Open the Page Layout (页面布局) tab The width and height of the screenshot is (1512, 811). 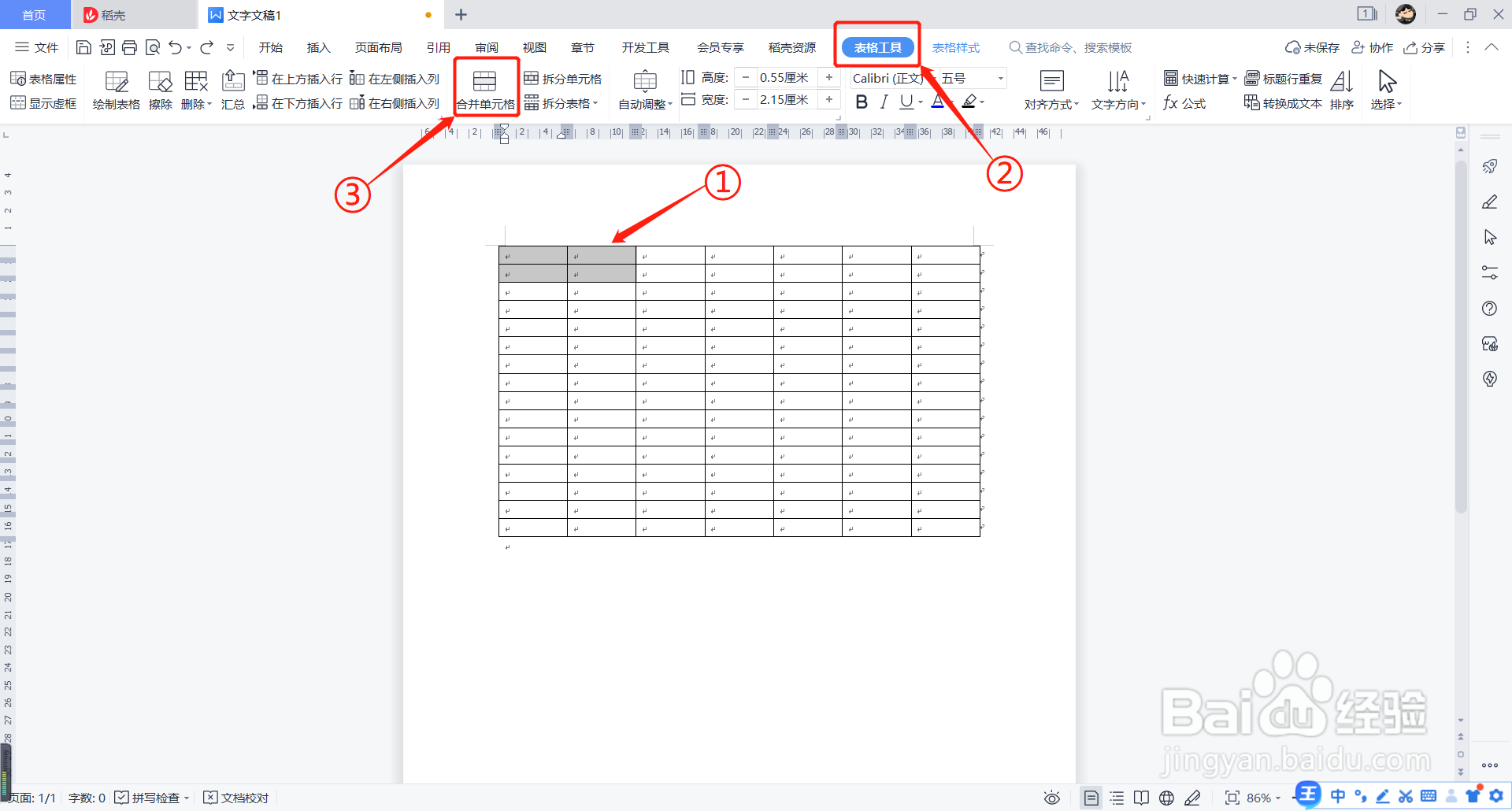click(378, 47)
